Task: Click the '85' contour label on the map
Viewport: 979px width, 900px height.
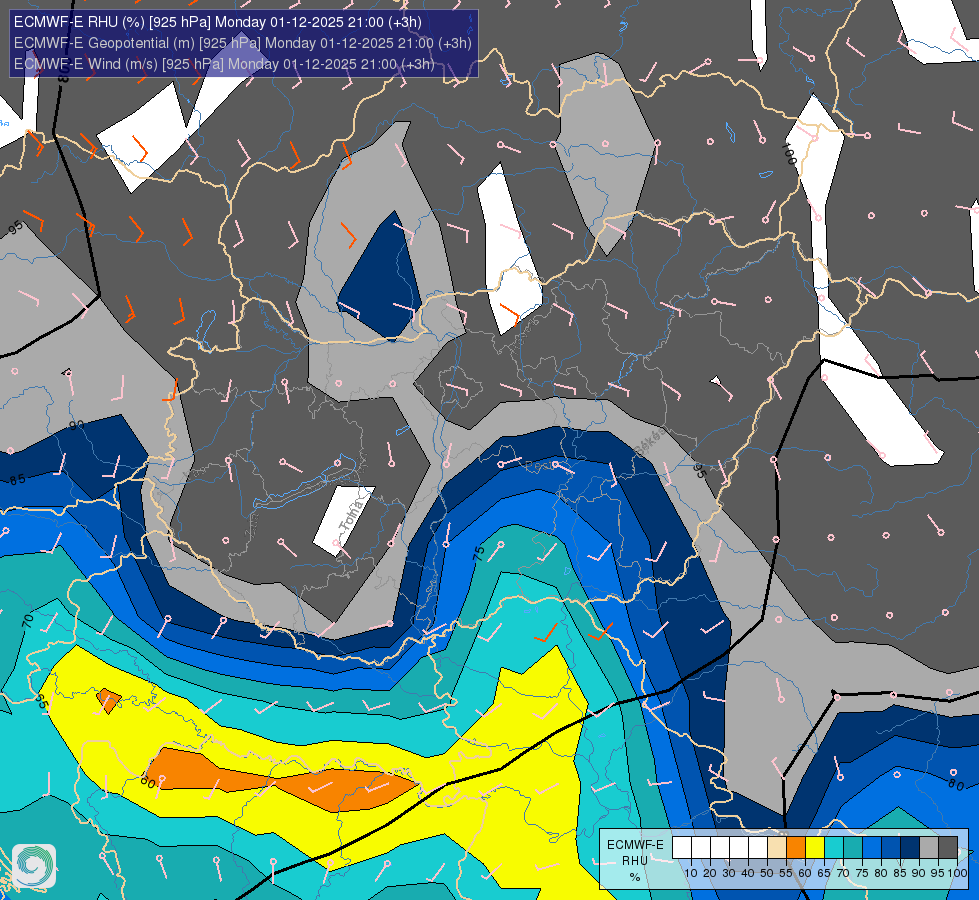Action: click(x=17, y=480)
